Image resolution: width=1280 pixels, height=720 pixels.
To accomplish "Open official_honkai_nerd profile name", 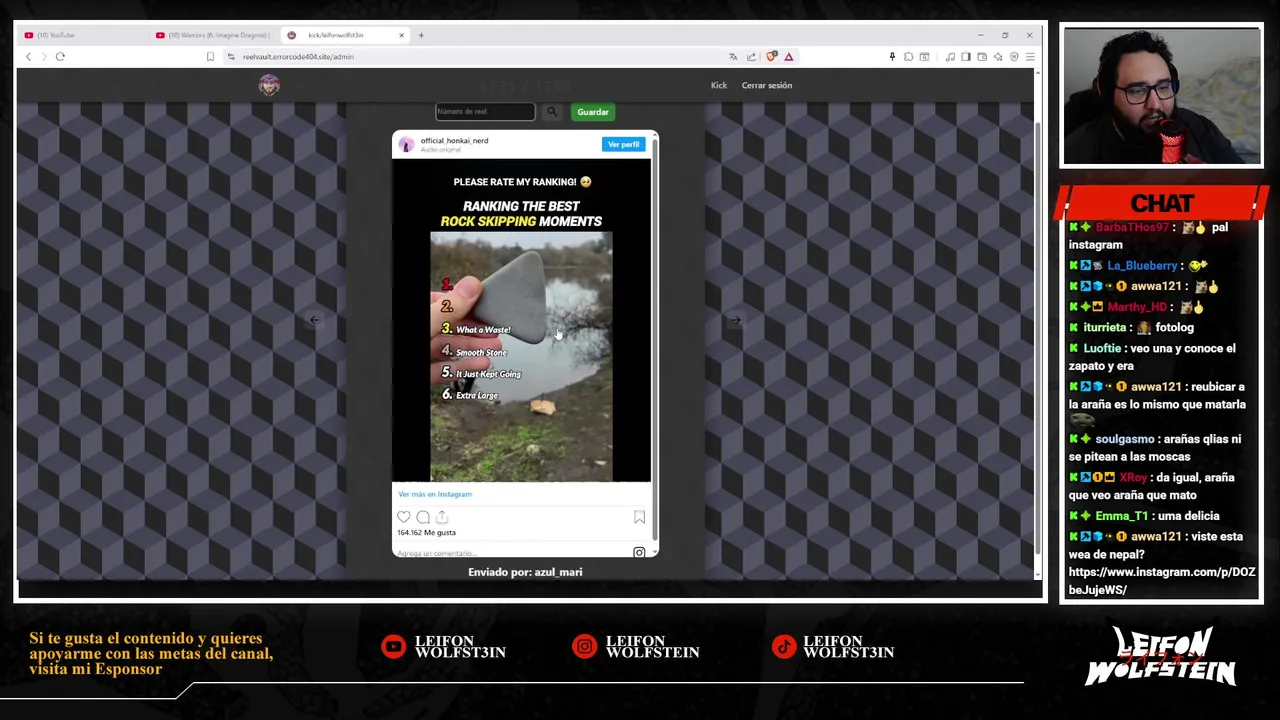I will tap(454, 141).
